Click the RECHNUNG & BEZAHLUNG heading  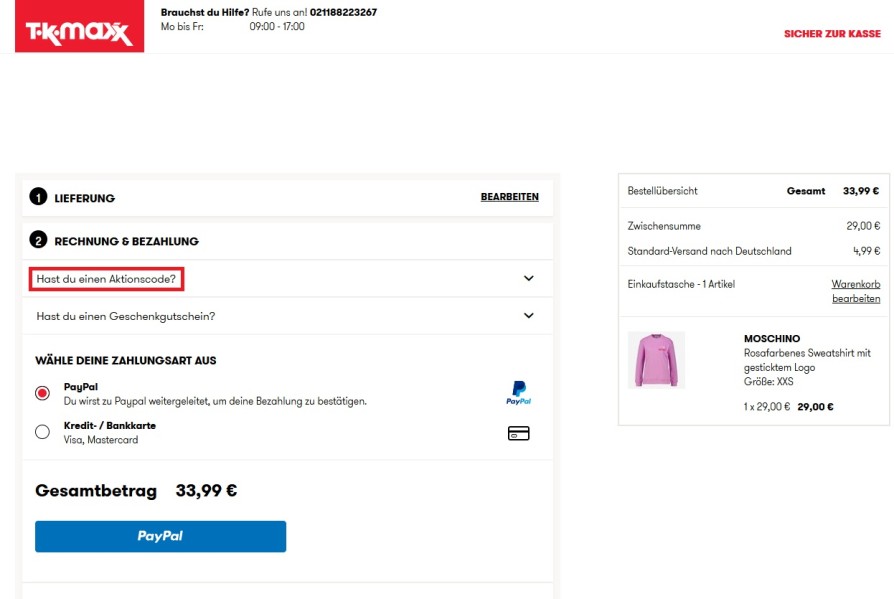(130, 240)
